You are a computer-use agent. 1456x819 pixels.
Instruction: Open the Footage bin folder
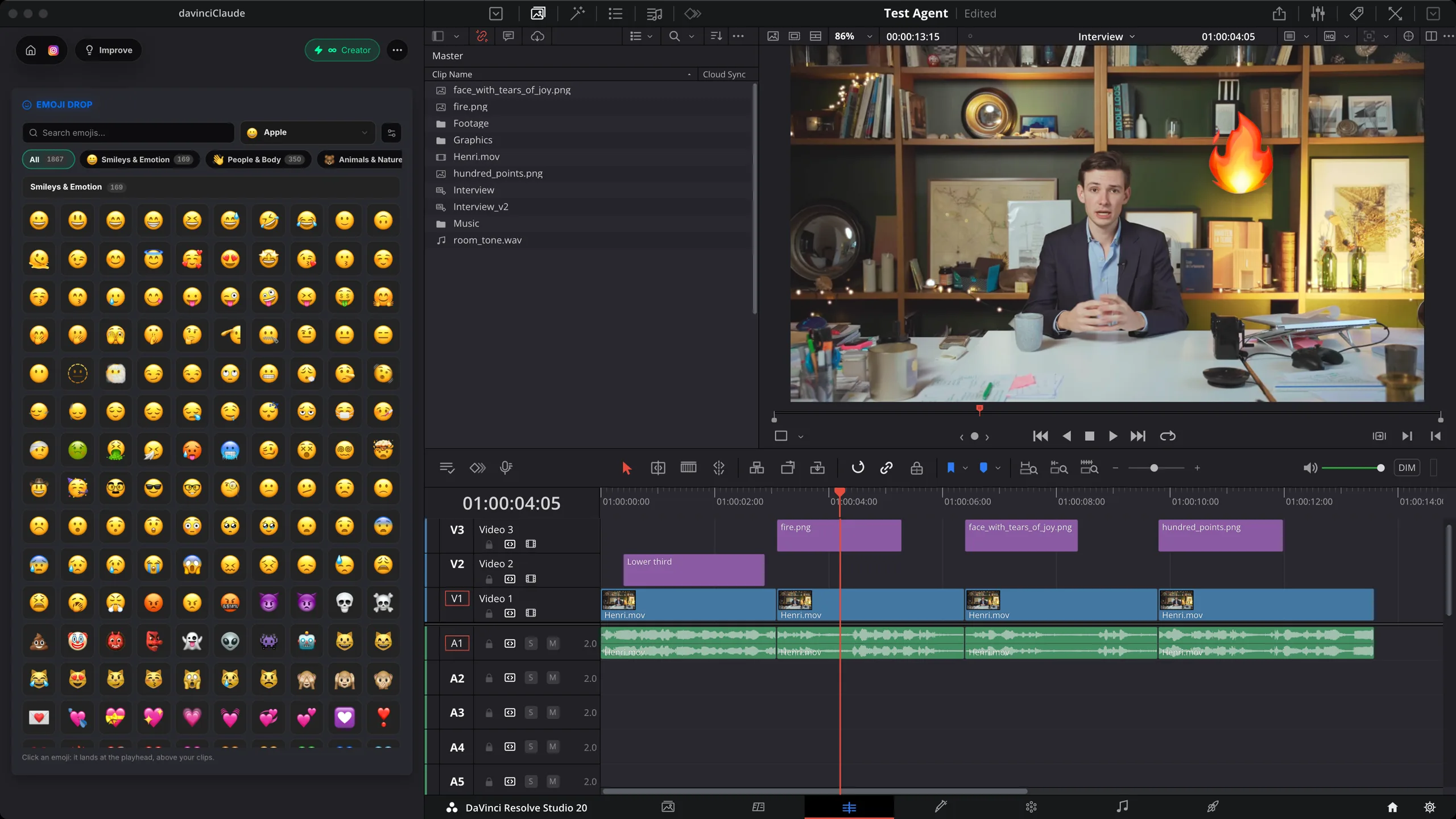coord(470,123)
